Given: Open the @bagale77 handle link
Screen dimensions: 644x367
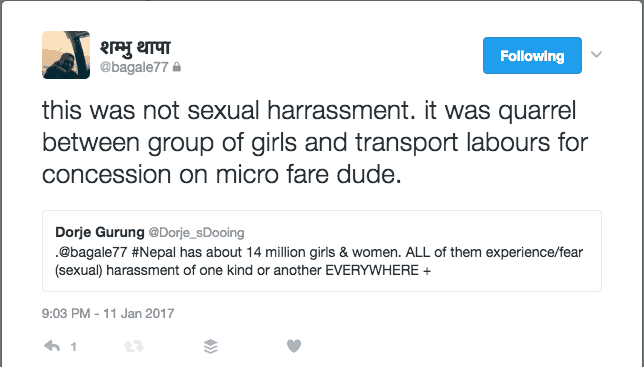Looking at the screenshot, I should coord(134,67).
